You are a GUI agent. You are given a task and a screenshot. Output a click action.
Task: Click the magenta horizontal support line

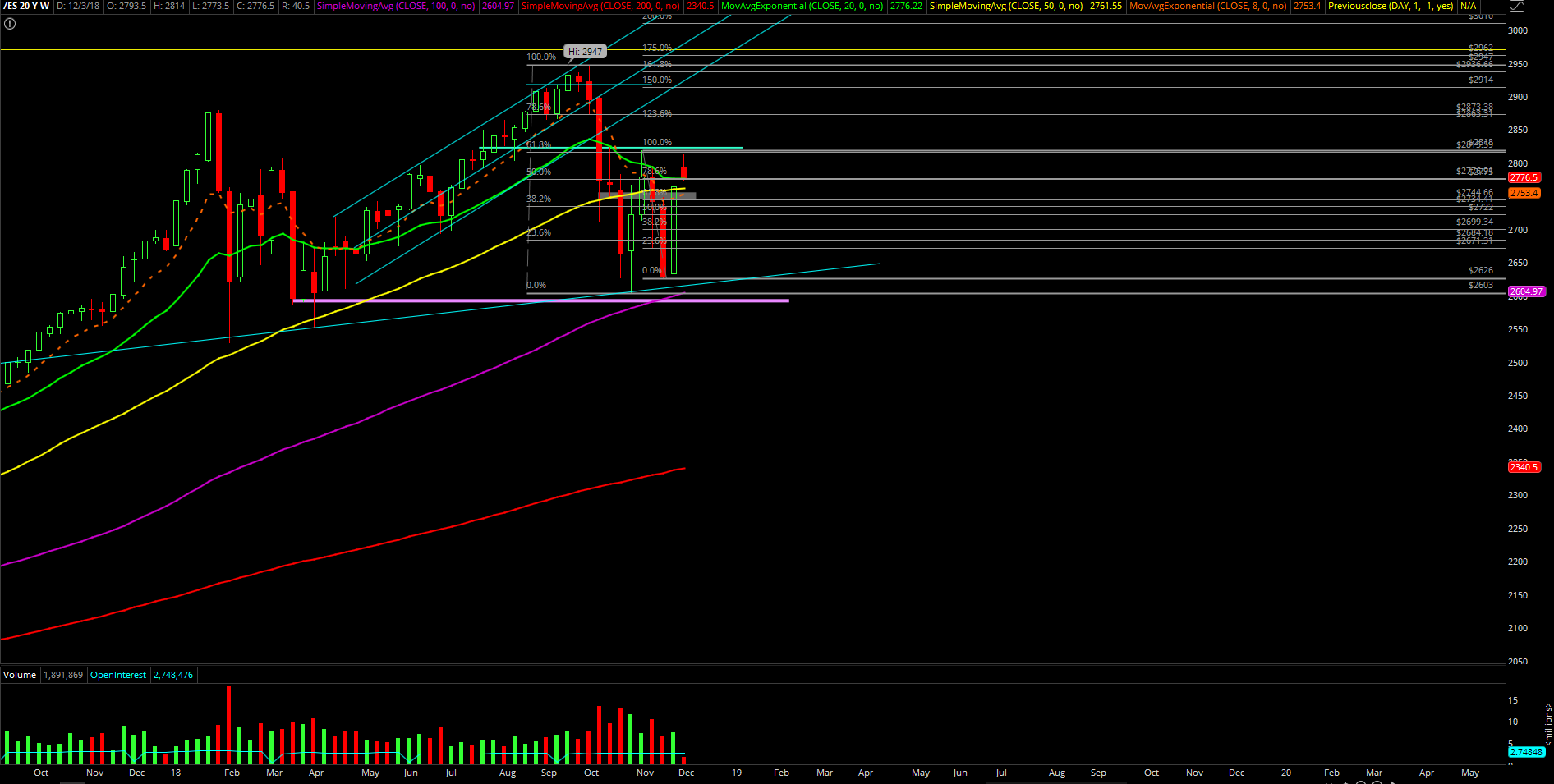[540, 300]
